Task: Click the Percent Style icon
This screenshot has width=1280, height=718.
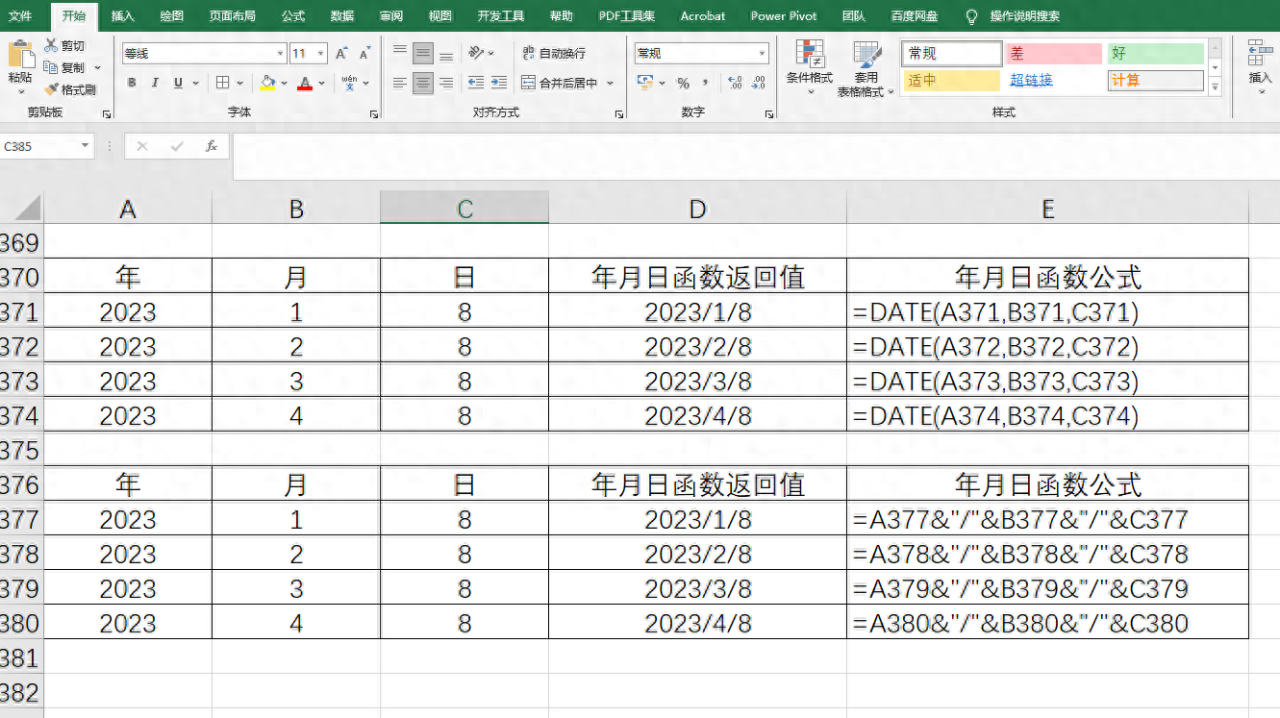Action: pos(683,83)
